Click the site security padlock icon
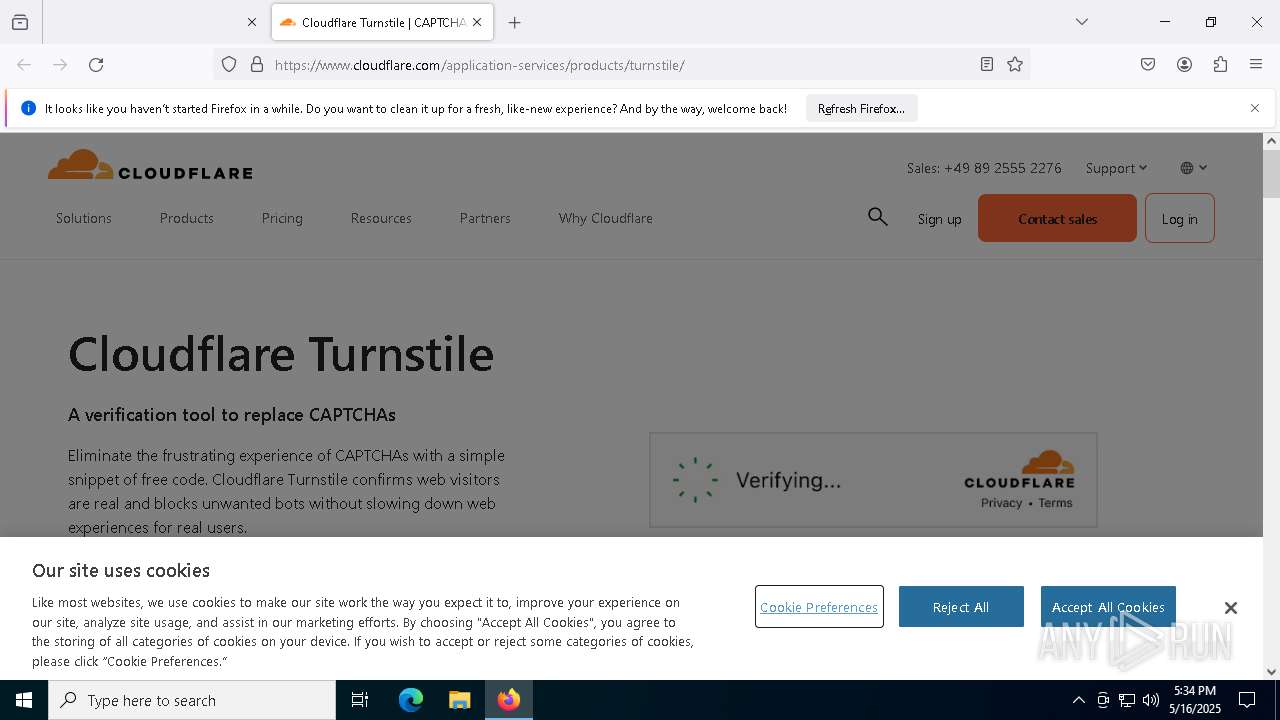The image size is (1280, 720). 257,65
